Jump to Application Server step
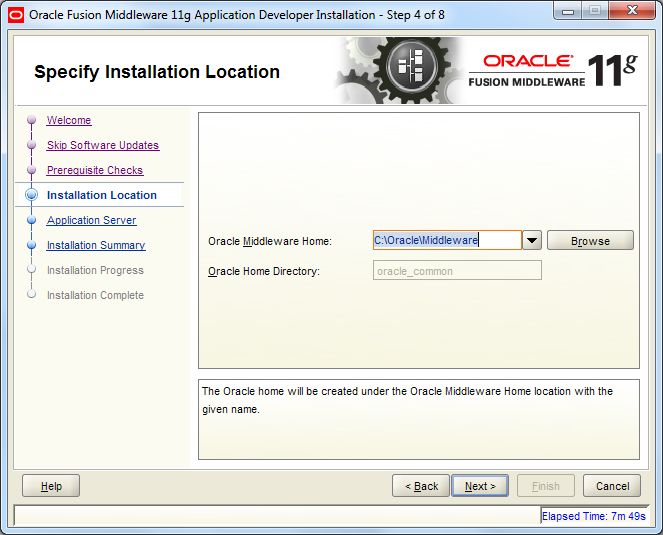The width and height of the screenshot is (663, 535). click(92, 220)
